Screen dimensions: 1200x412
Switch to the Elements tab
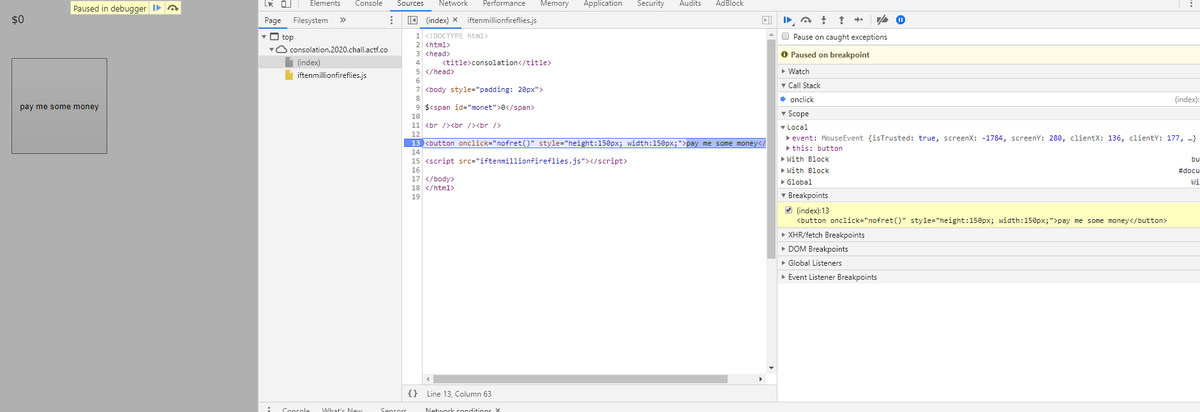pos(326,4)
